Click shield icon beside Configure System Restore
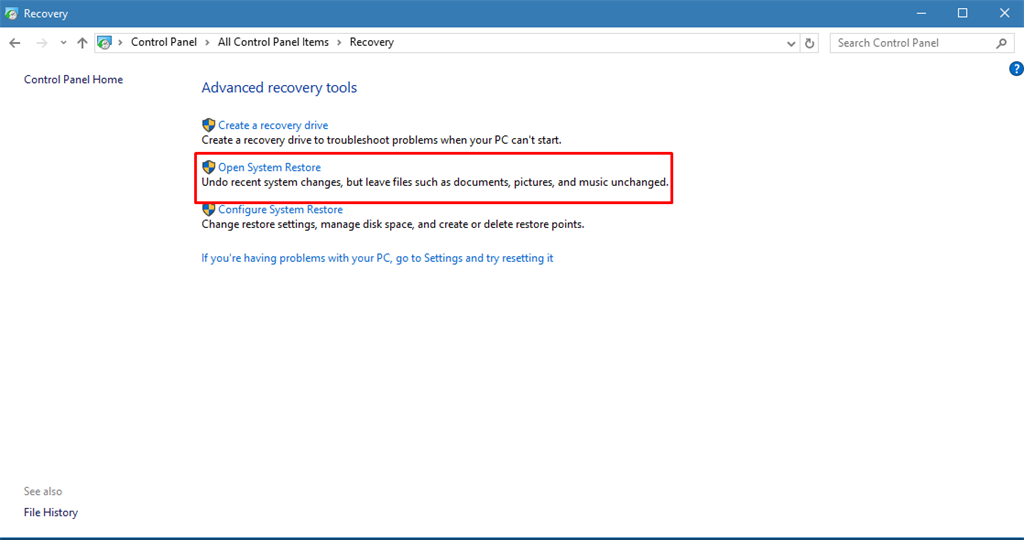Screen dimensions: 1024x540 (x=209, y=210)
